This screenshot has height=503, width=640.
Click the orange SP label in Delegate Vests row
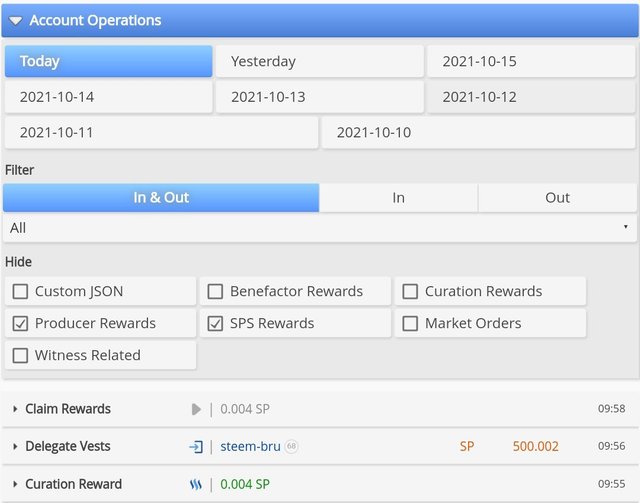click(467, 446)
